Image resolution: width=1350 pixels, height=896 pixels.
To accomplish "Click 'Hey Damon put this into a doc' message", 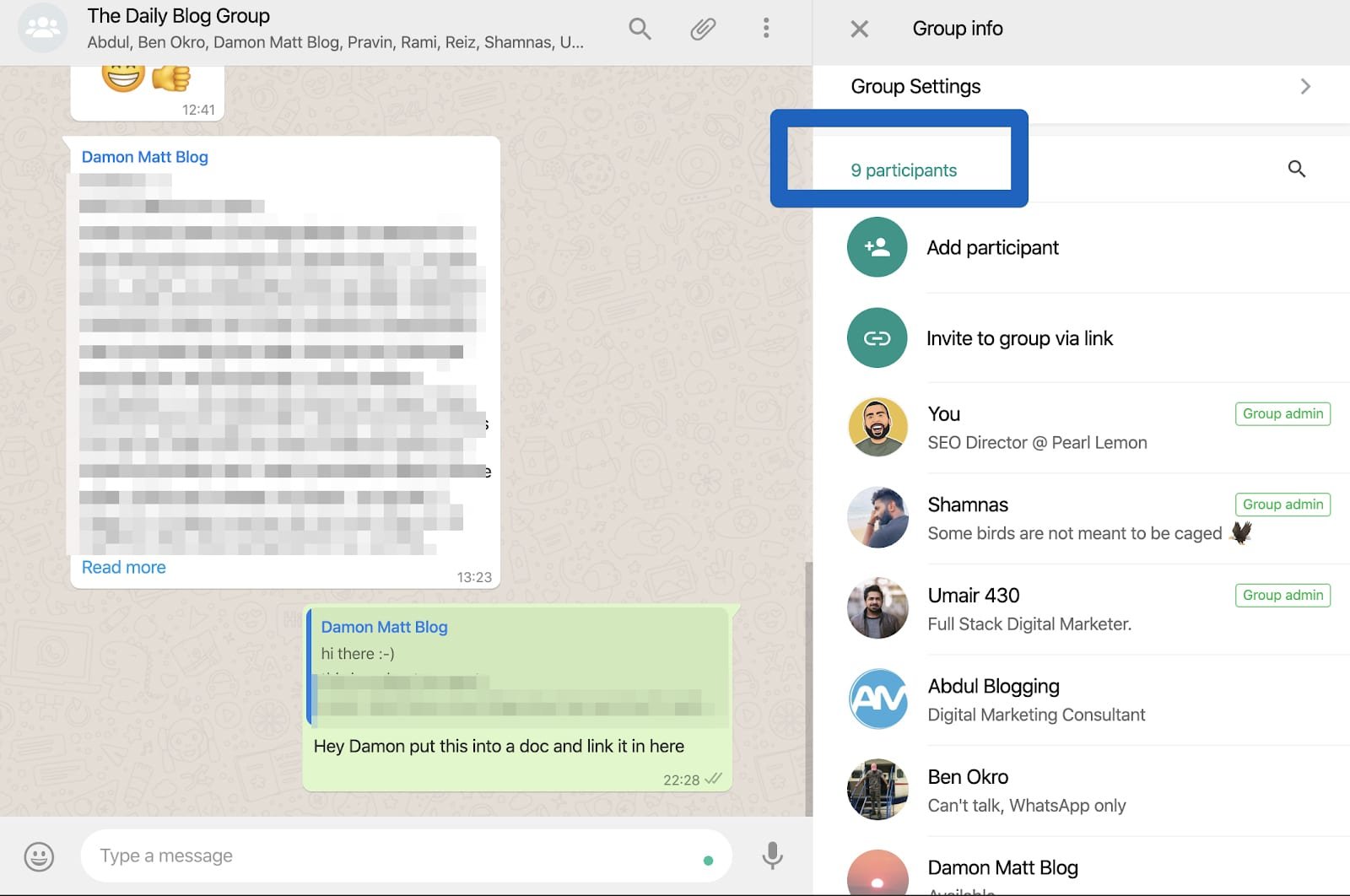I will 499,746.
